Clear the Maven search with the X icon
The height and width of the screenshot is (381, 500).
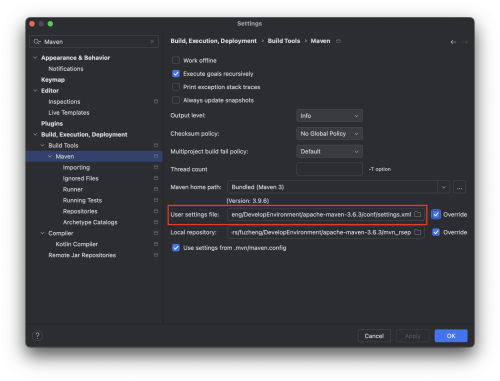[x=152, y=42]
